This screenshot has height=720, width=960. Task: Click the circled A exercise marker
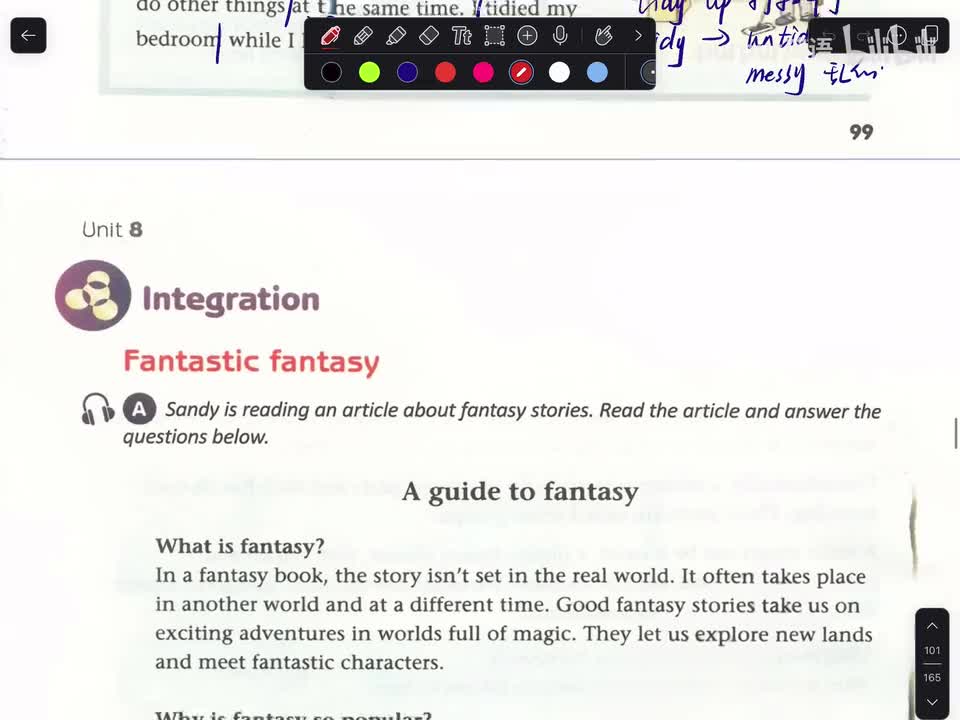click(x=140, y=409)
